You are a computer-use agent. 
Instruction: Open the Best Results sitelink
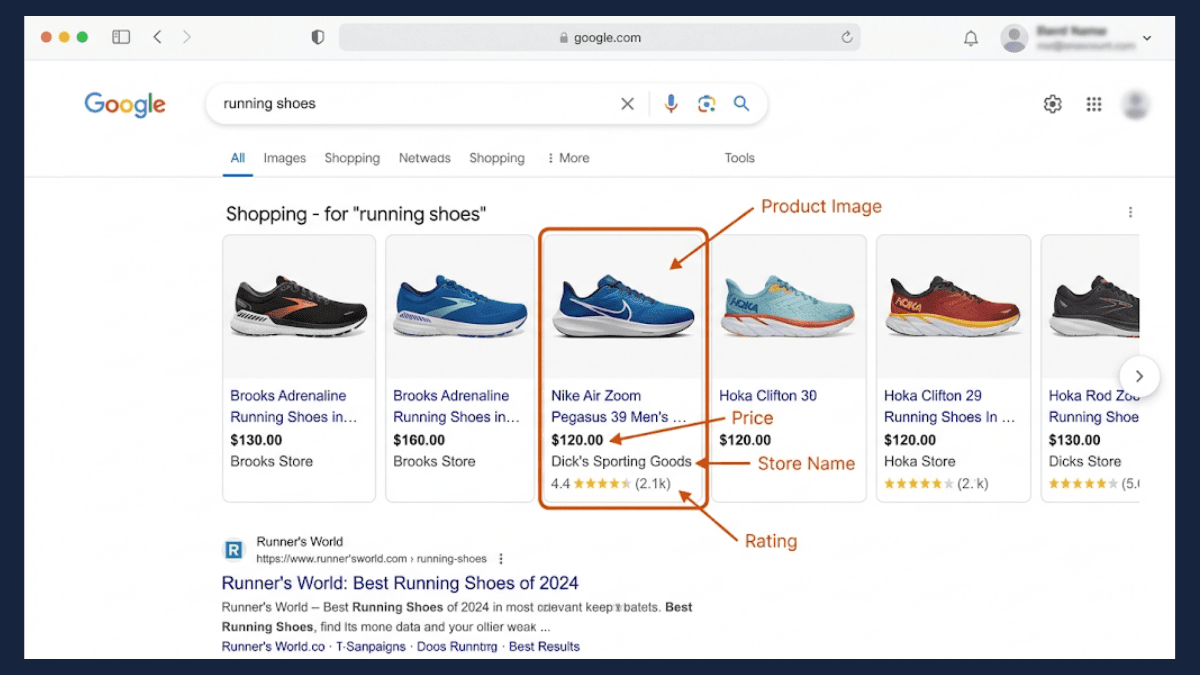pos(544,647)
